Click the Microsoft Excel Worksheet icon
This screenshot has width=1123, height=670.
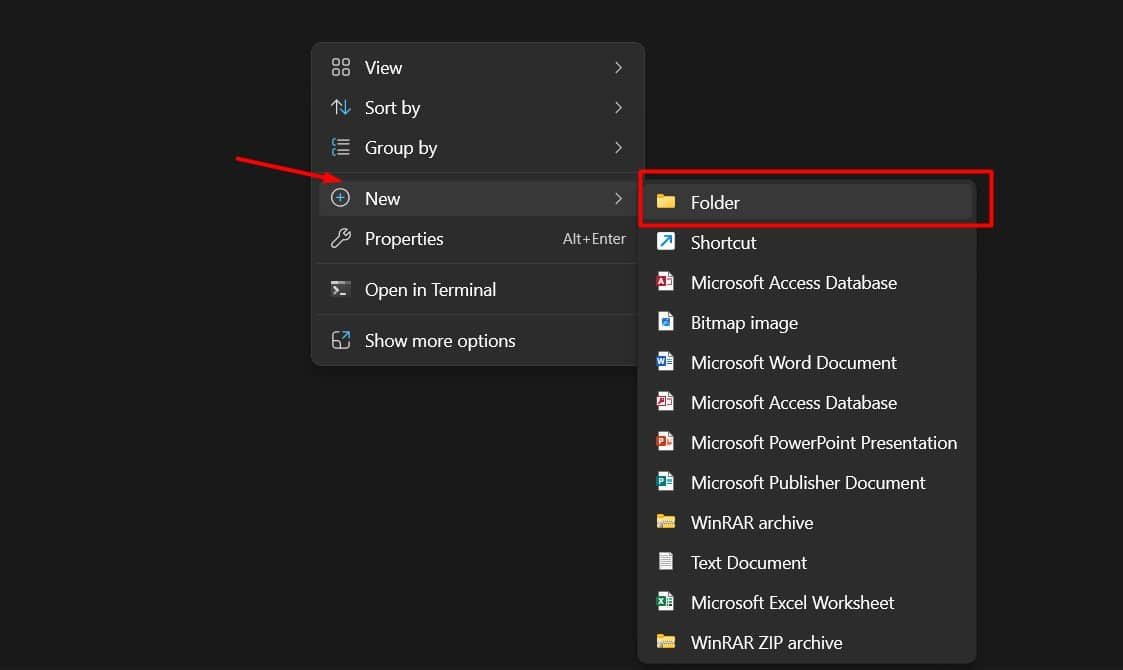[x=665, y=603]
